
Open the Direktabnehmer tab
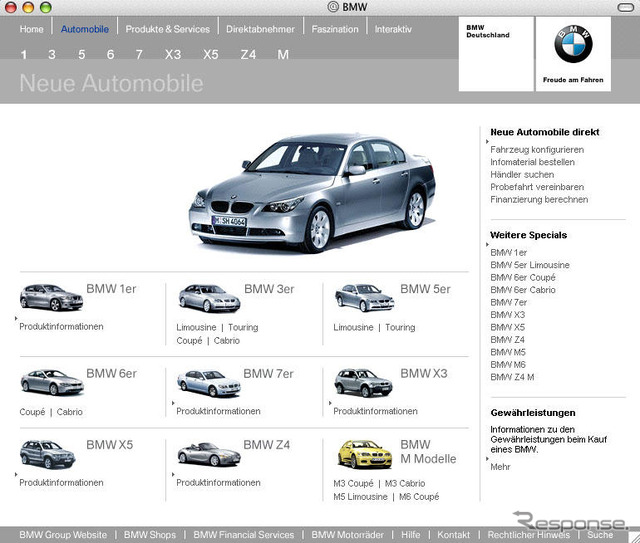[x=260, y=29]
